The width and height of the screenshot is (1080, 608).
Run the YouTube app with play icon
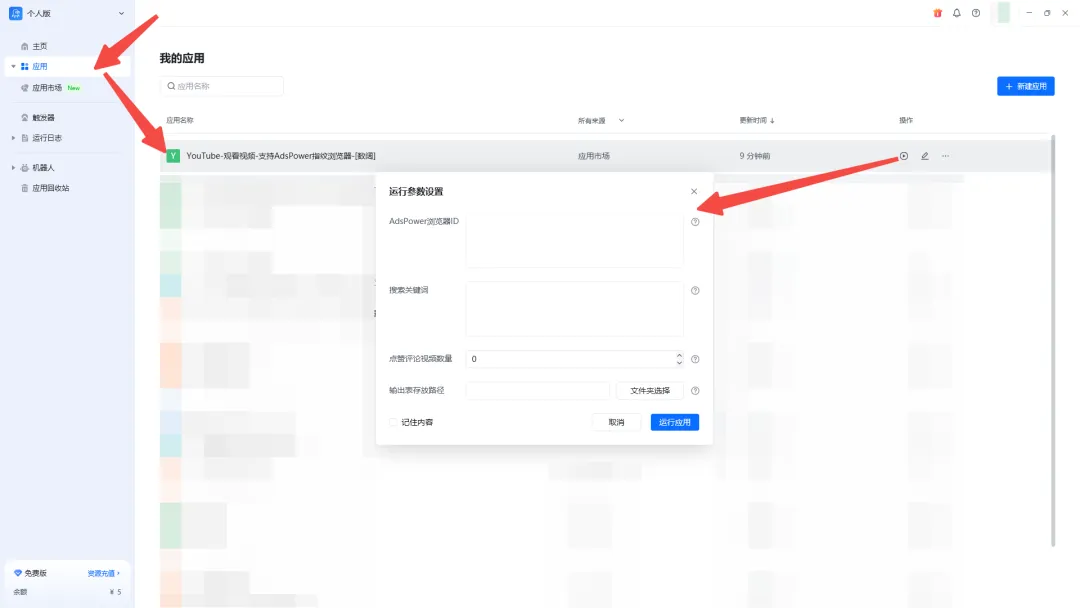click(x=904, y=156)
